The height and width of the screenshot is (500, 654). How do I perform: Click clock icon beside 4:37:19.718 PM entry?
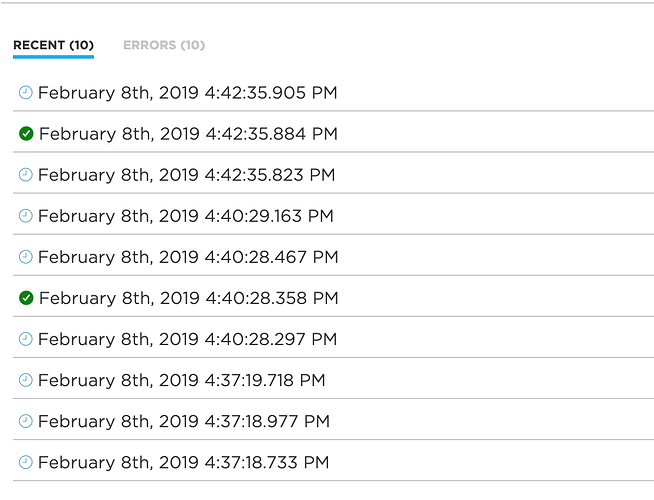26,380
